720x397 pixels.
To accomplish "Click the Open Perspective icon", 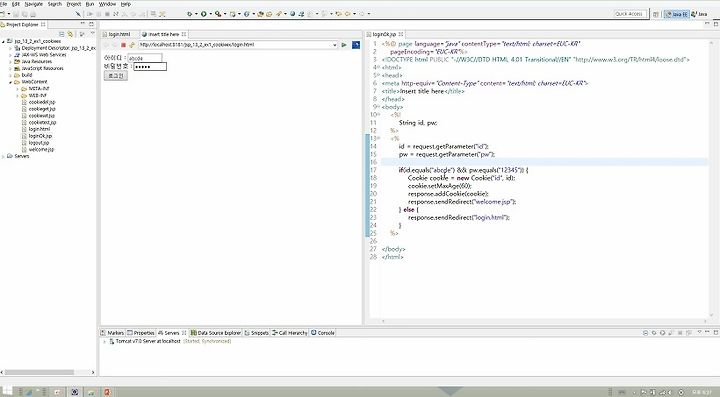I will tap(656, 14).
